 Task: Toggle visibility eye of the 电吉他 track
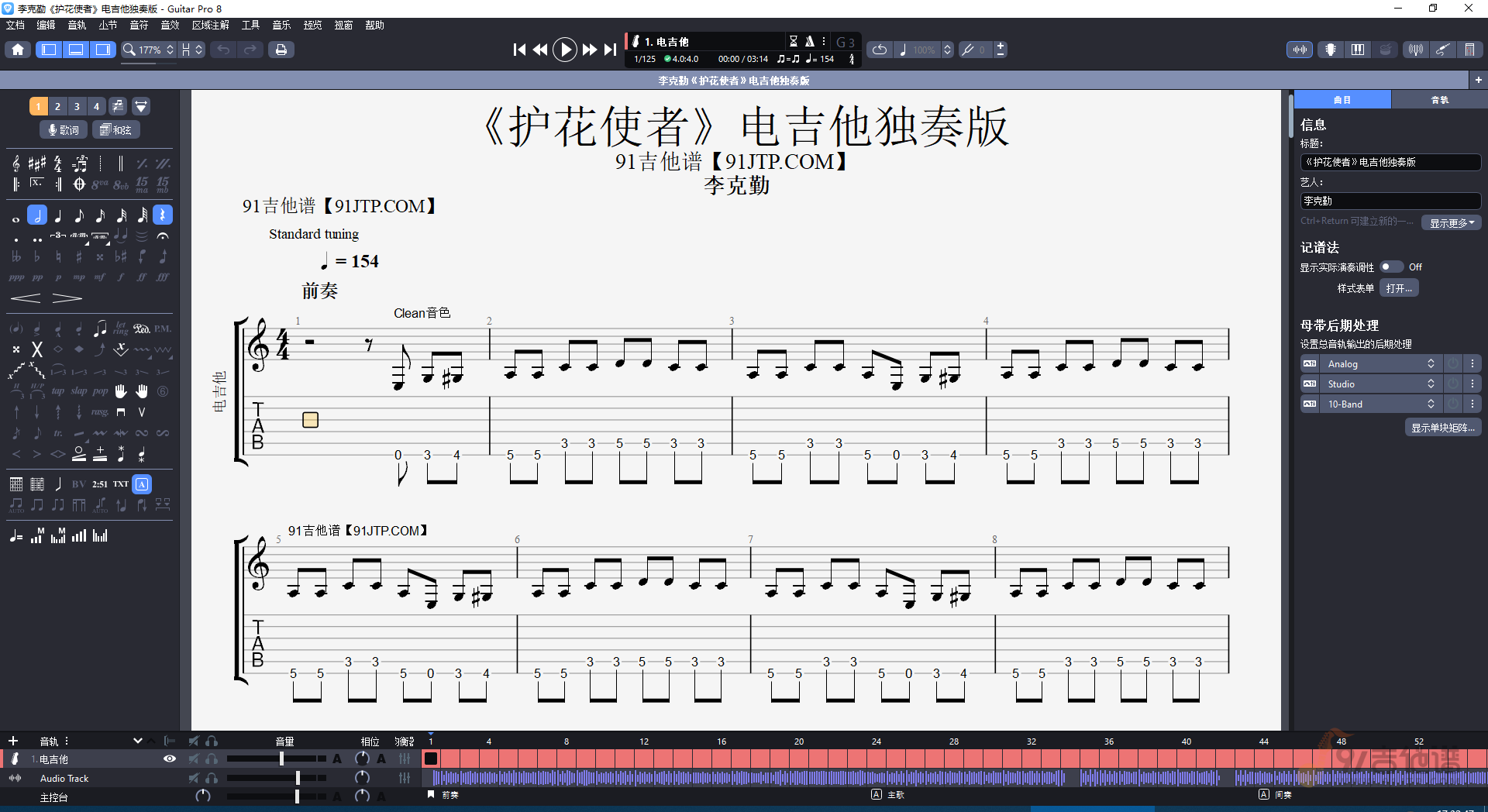[x=170, y=759]
